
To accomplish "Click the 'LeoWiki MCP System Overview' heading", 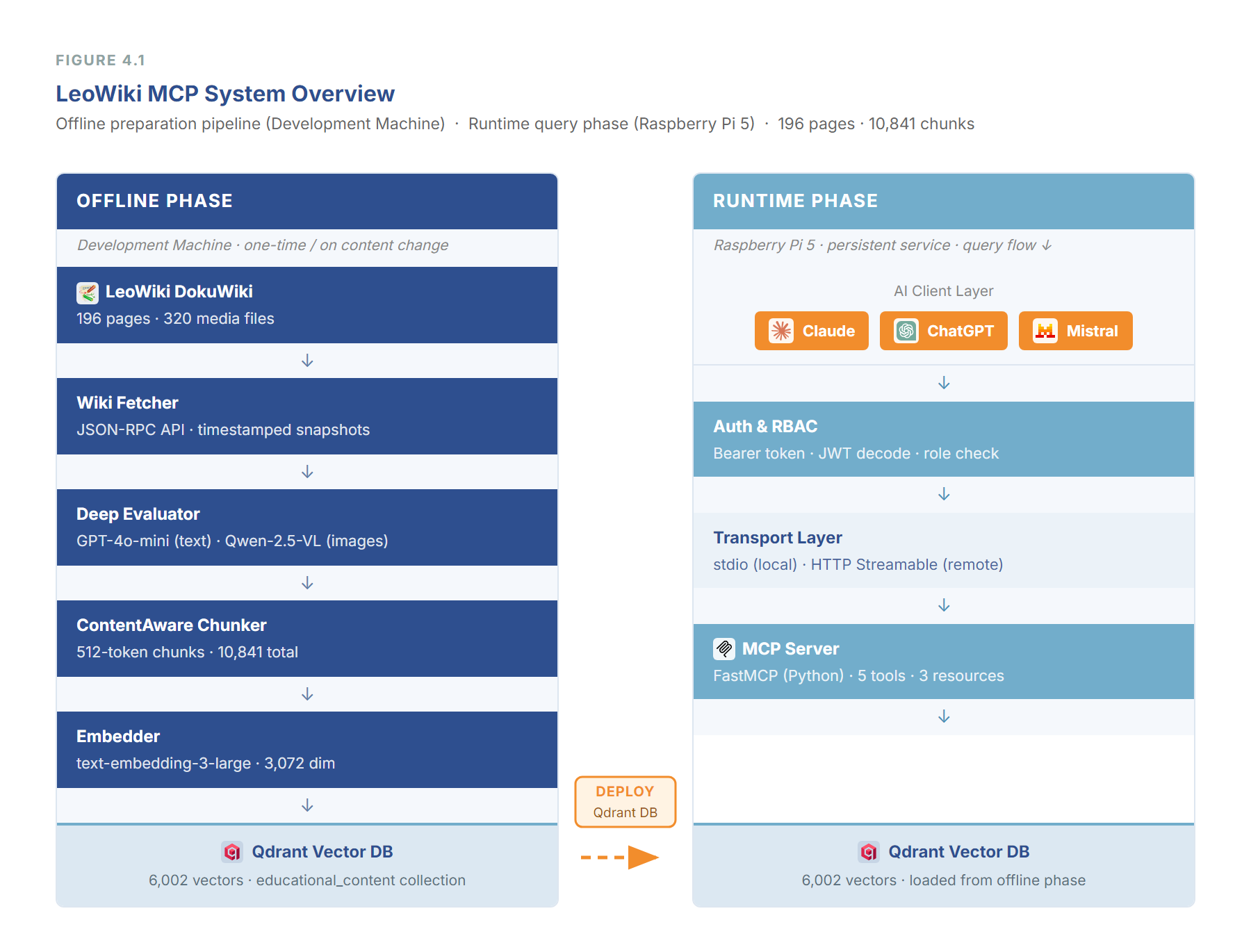I will (x=225, y=94).
